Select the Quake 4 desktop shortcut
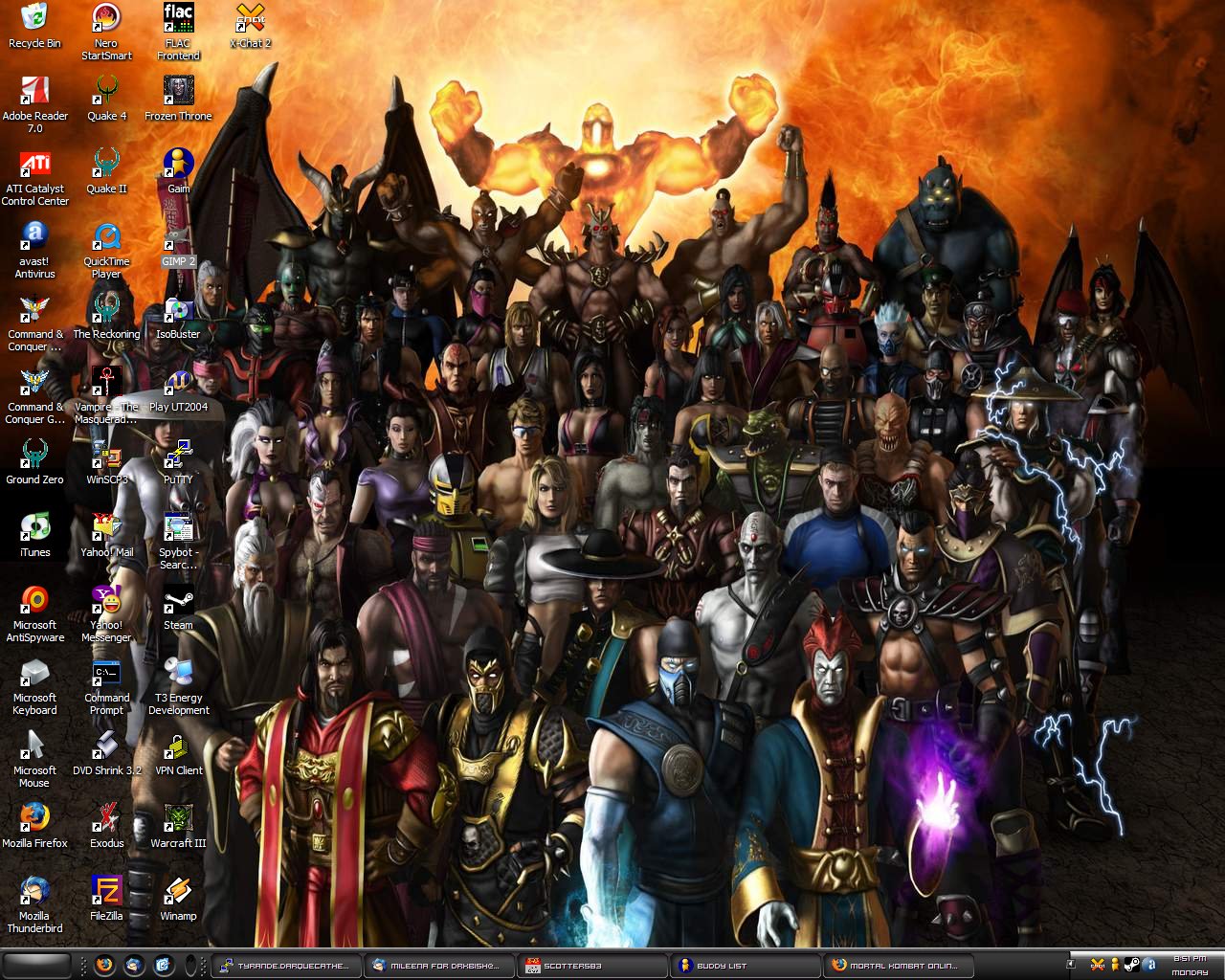This screenshot has width=1225, height=980. pyautogui.click(x=106, y=99)
